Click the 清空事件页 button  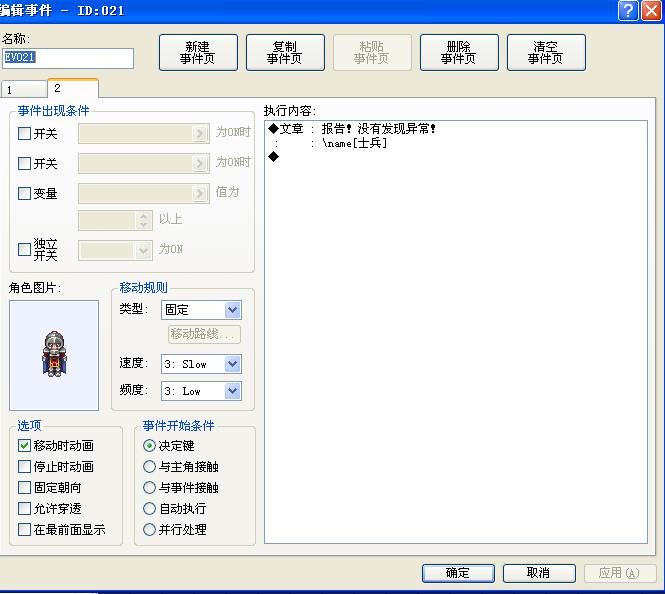pos(546,53)
